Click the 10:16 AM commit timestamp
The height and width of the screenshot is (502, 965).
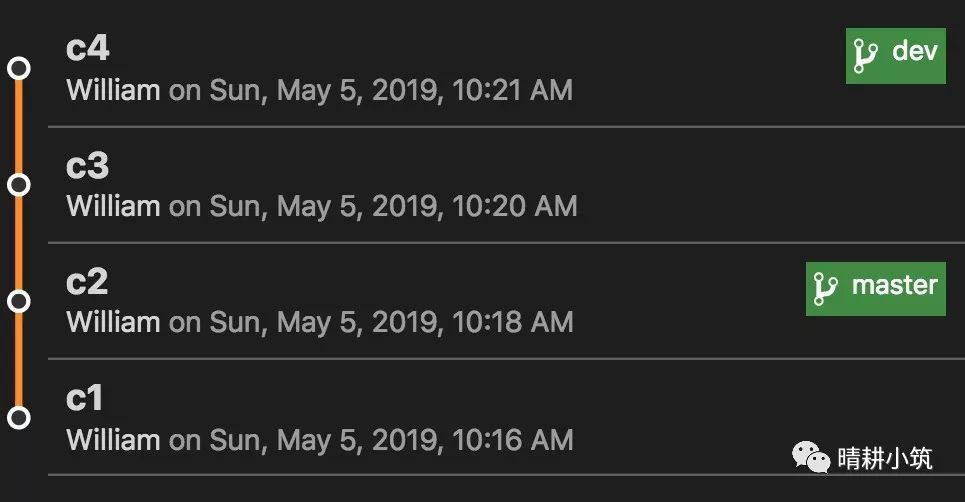pyautogui.click(x=513, y=440)
